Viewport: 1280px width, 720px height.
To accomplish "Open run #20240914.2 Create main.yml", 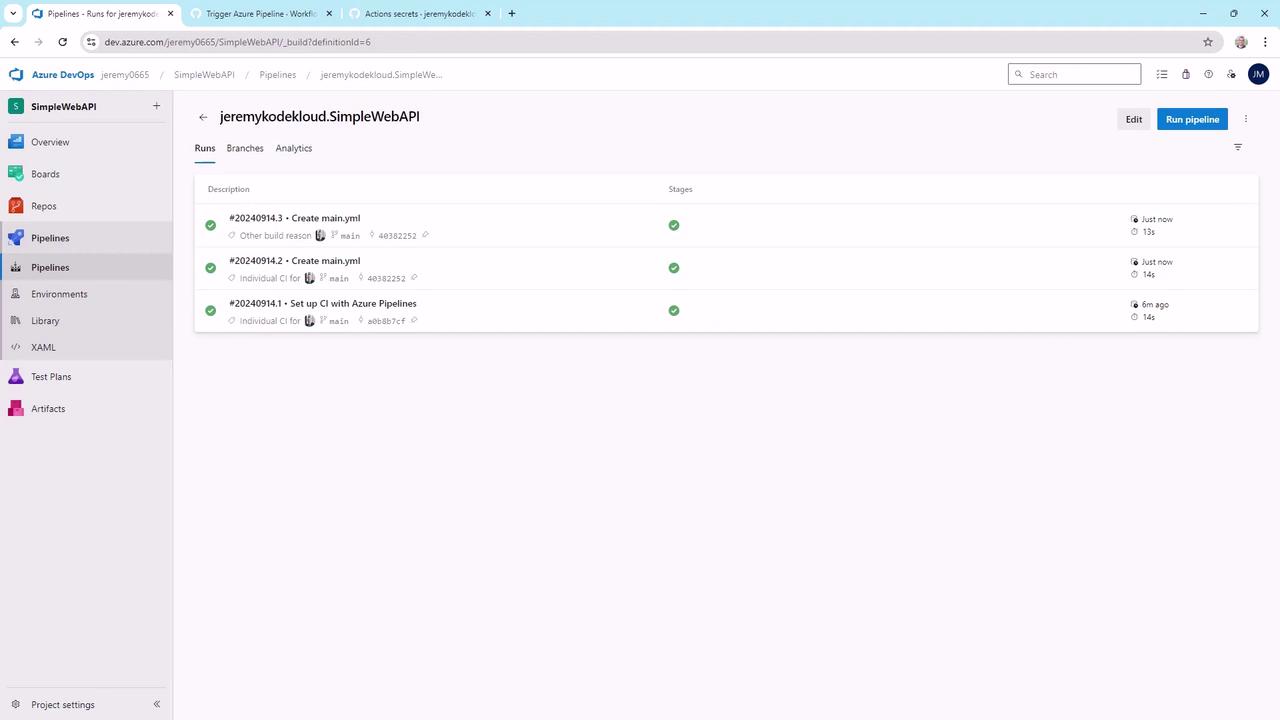I will [294, 261].
